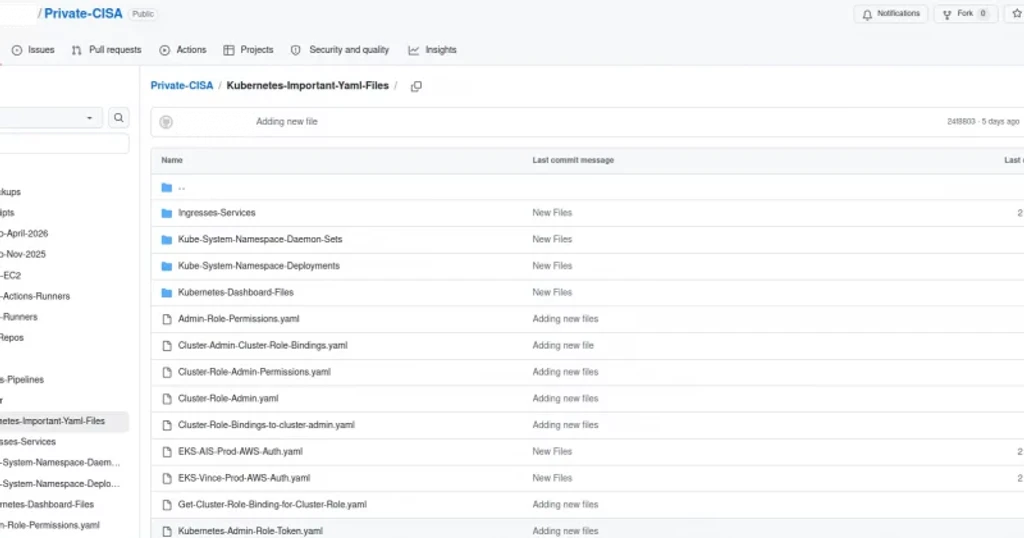Screen dimensions: 1024x538
Task: Select the Repos item in the sidebar tree
Action: 12,338
